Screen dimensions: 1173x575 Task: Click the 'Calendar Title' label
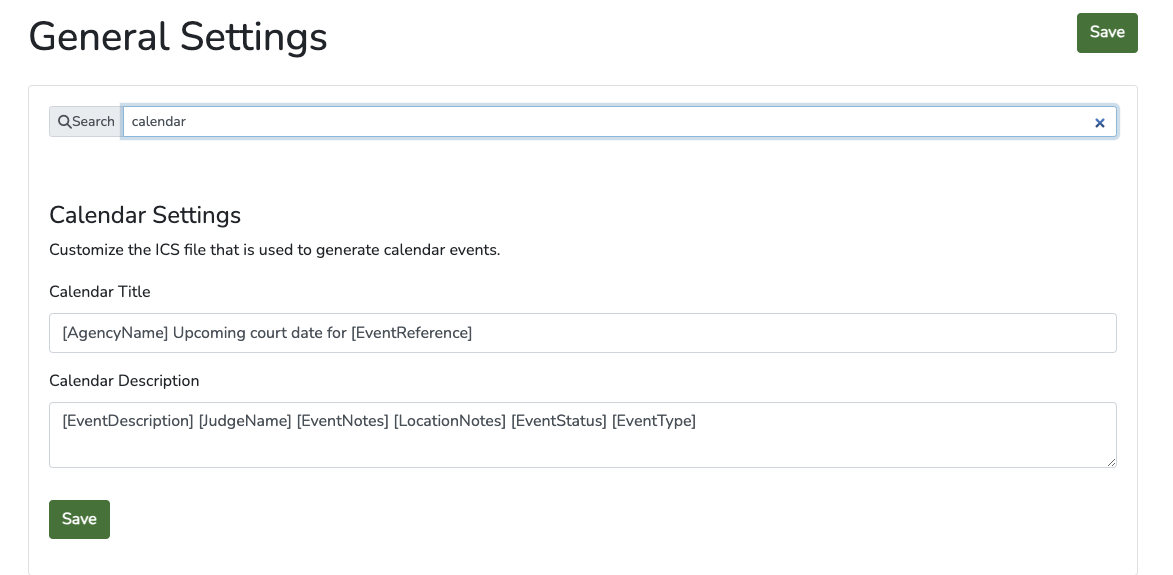point(99,292)
